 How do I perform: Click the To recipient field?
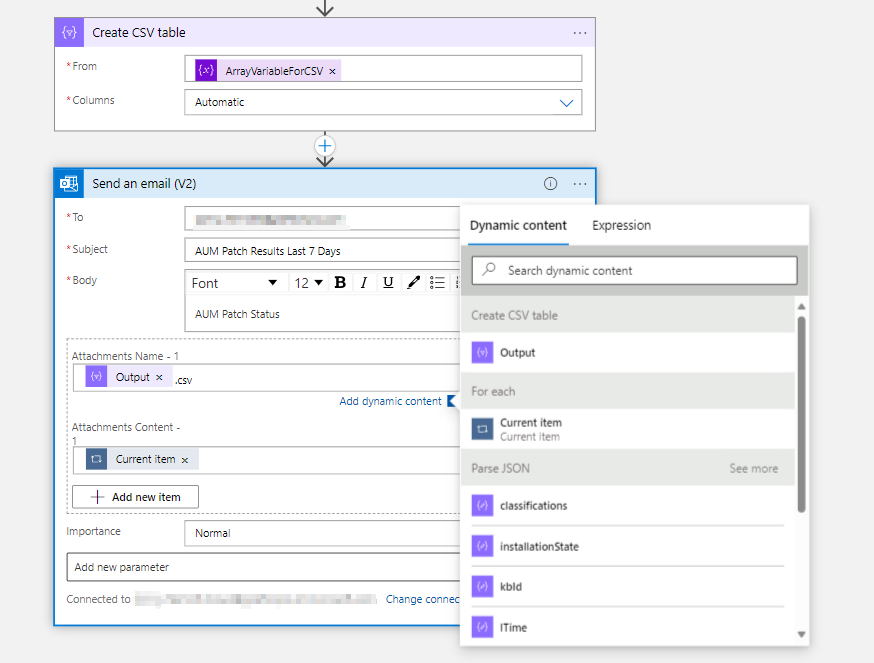[322, 219]
